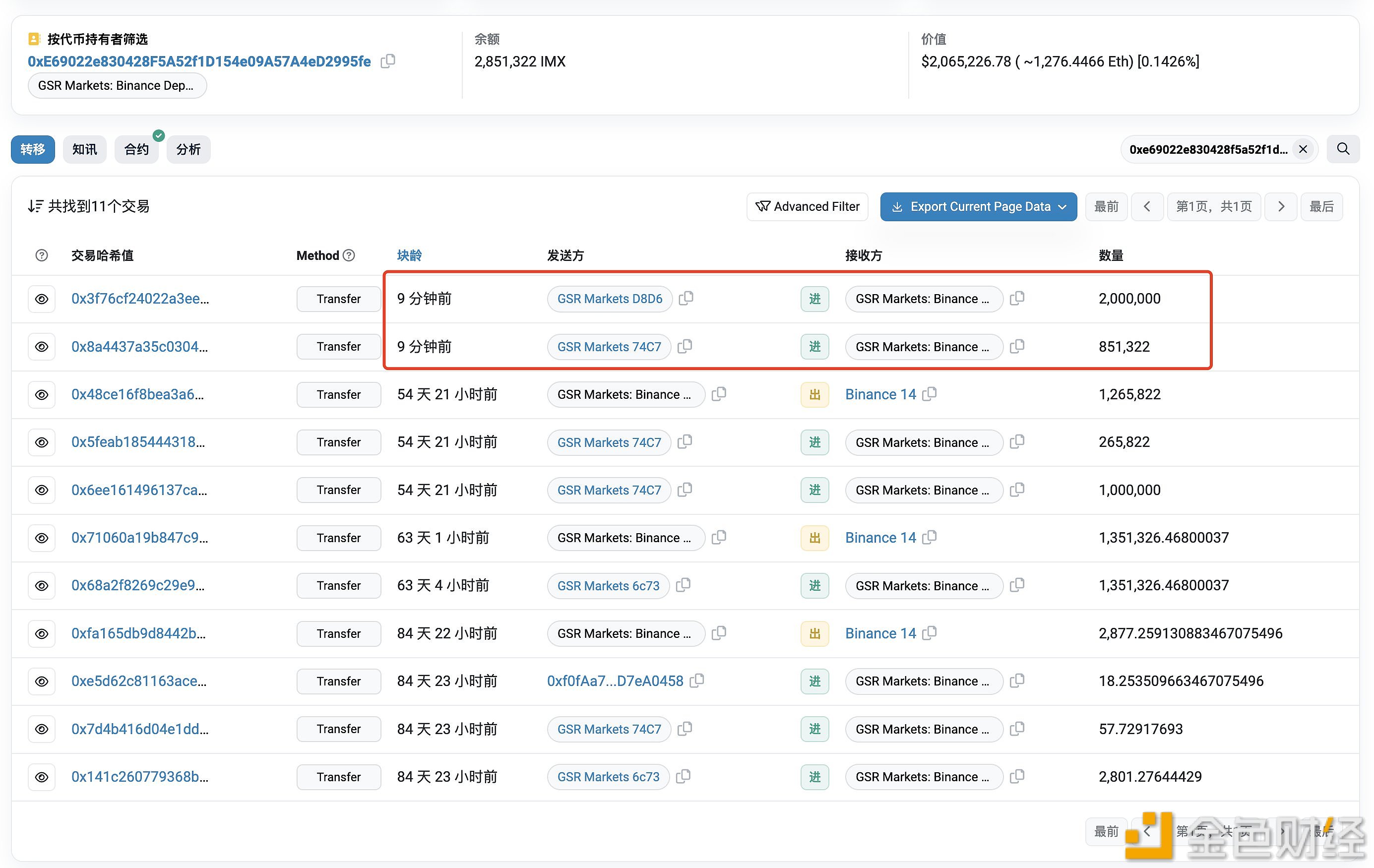Open holder address 0xE69022e830428F5A52f1D154e09A57A4eD2995fe
The height and width of the screenshot is (868, 1374).
click(199, 61)
